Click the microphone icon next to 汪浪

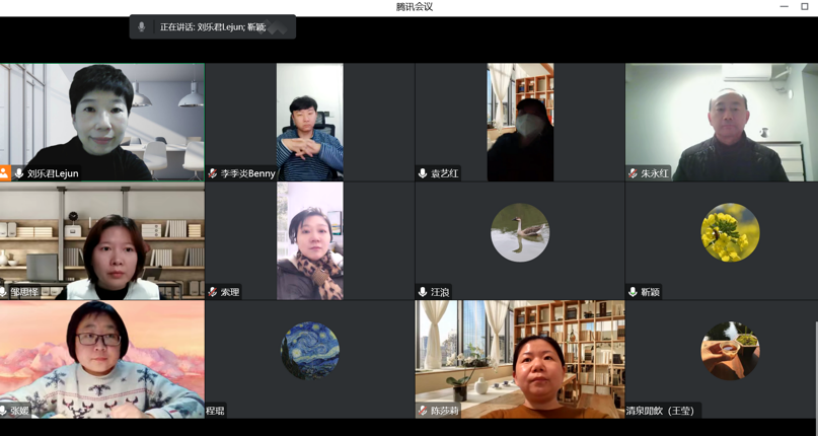[423, 292]
